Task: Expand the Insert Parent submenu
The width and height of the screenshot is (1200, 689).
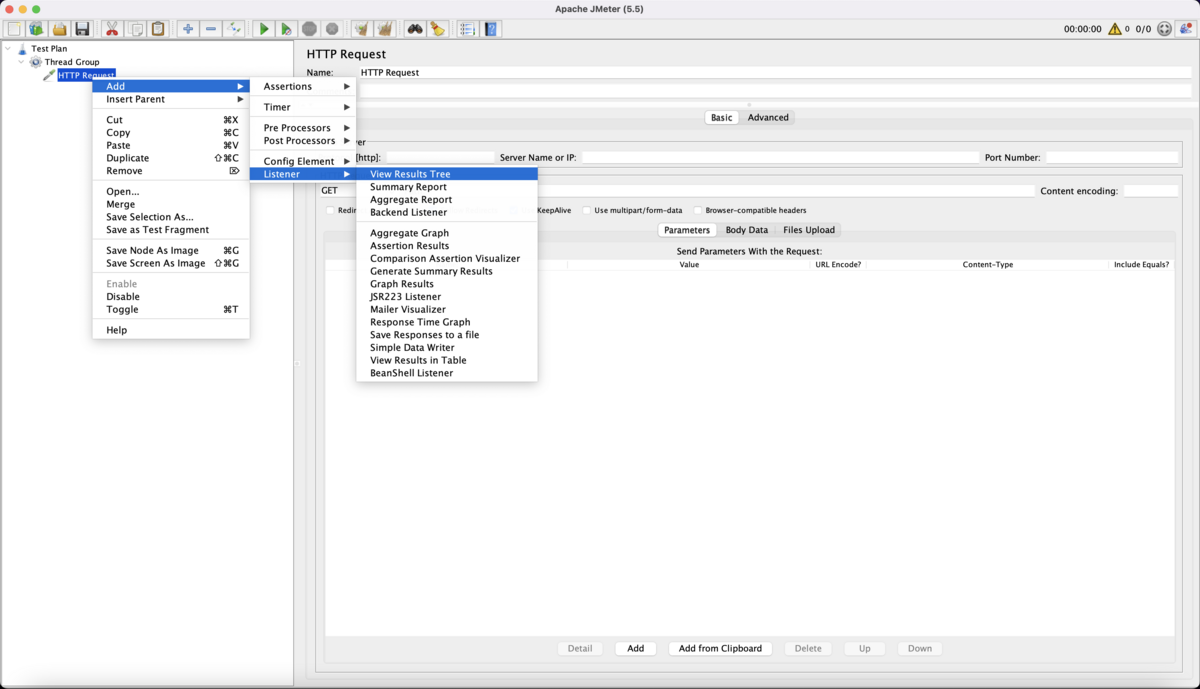Action: coord(171,99)
